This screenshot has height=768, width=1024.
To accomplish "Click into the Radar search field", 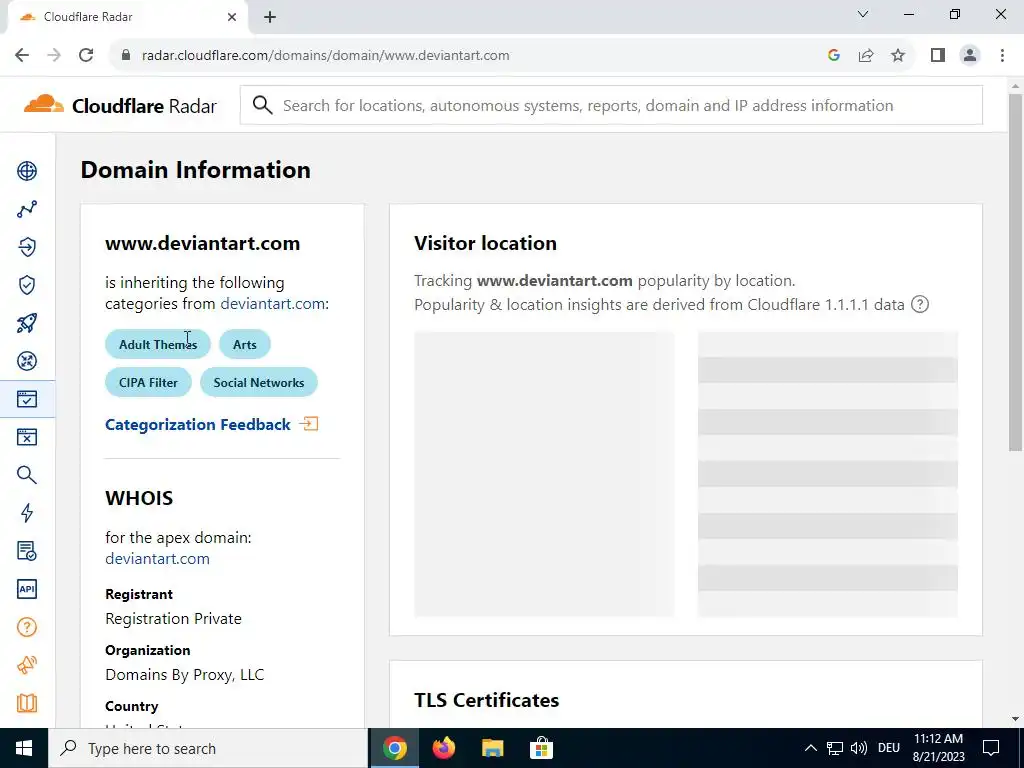I will pyautogui.click(x=611, y=105).
